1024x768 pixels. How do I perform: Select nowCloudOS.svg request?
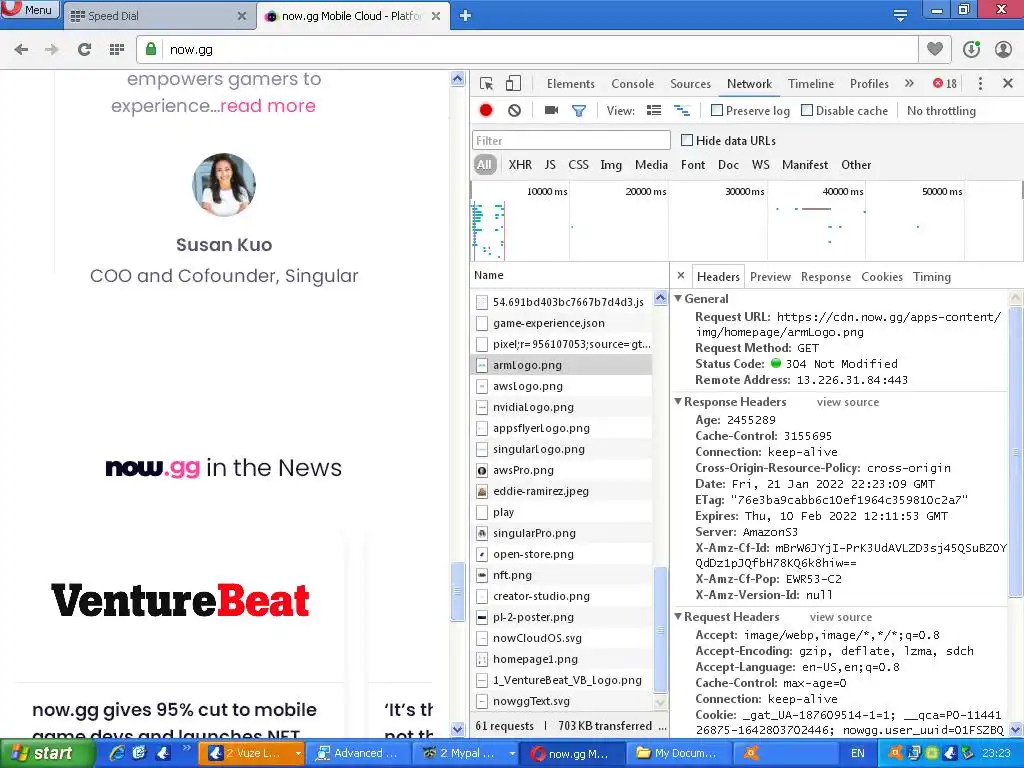pyautogui.click(x=562, y=638)
